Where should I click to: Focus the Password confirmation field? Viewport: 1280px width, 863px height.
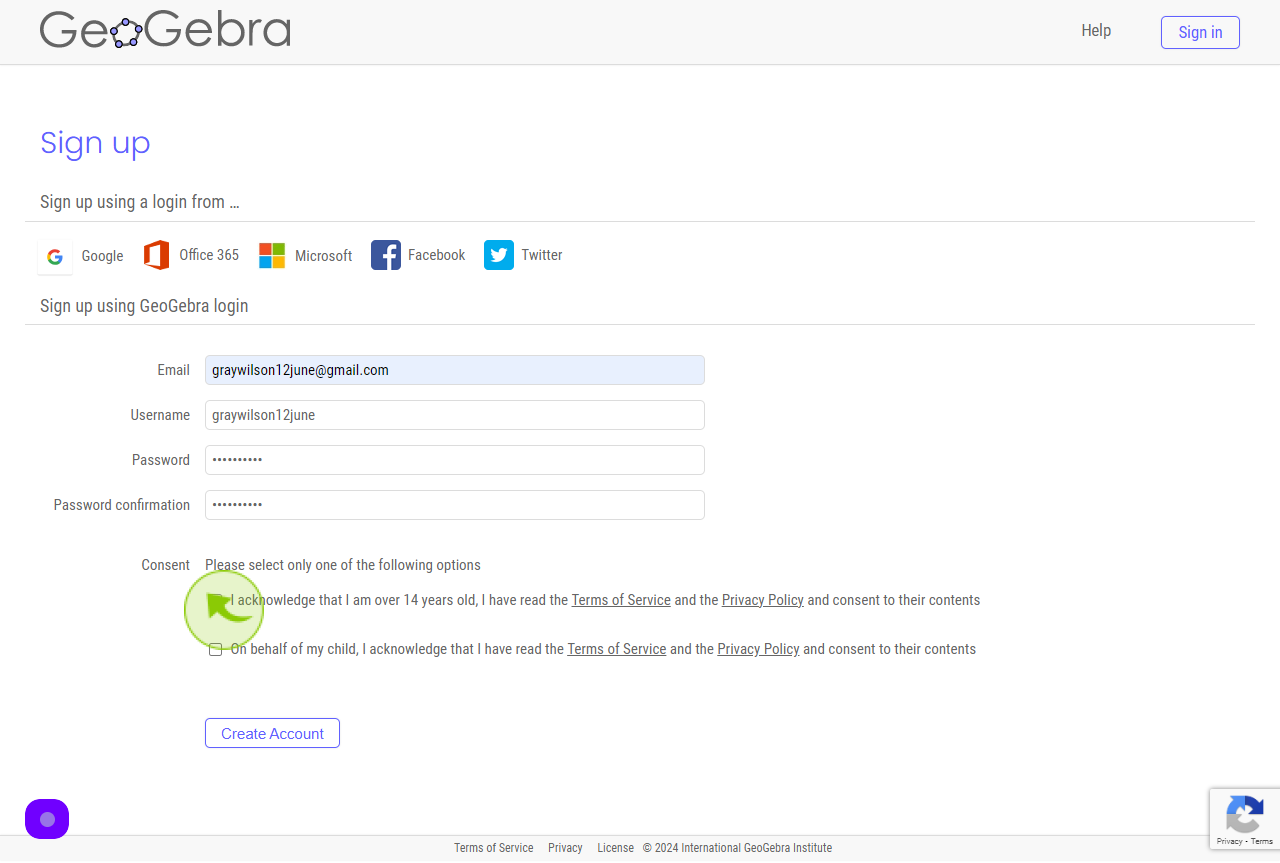tap(455, 505)
